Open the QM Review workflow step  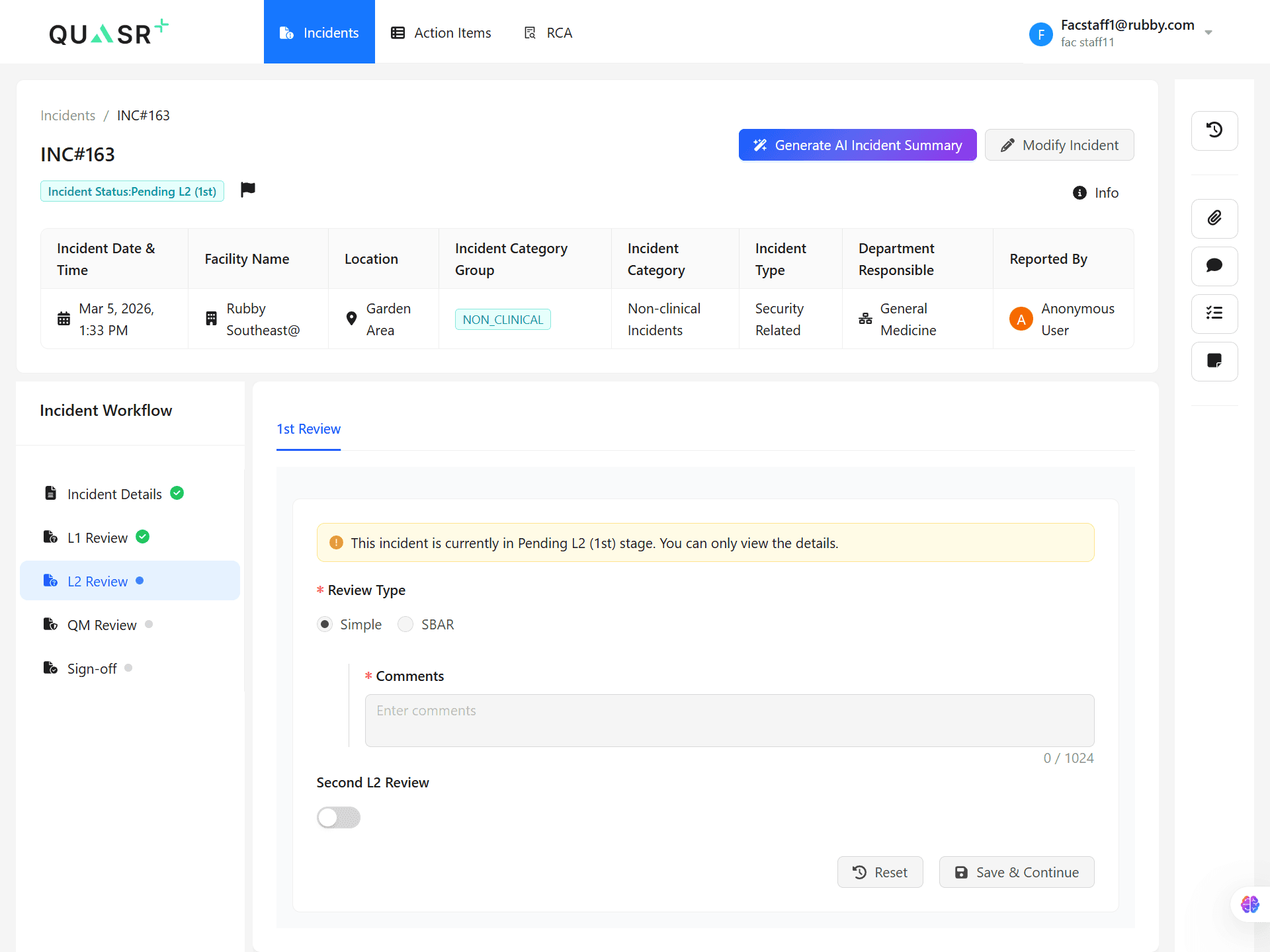point(101,625)
